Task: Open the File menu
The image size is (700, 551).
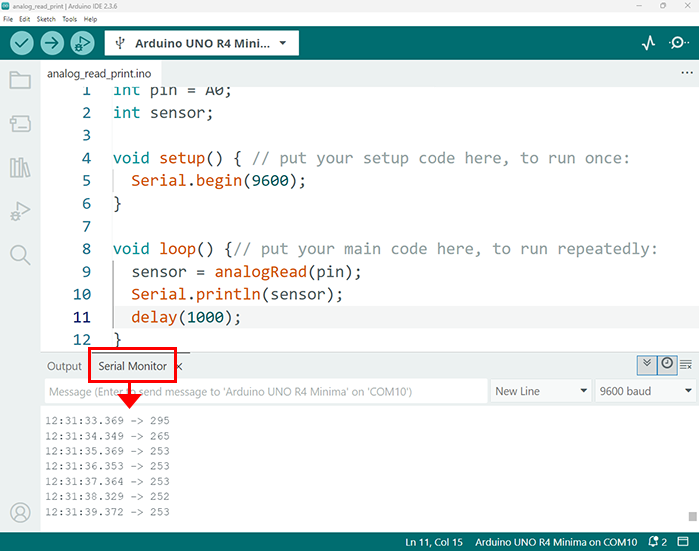Action: pos(8,19)
